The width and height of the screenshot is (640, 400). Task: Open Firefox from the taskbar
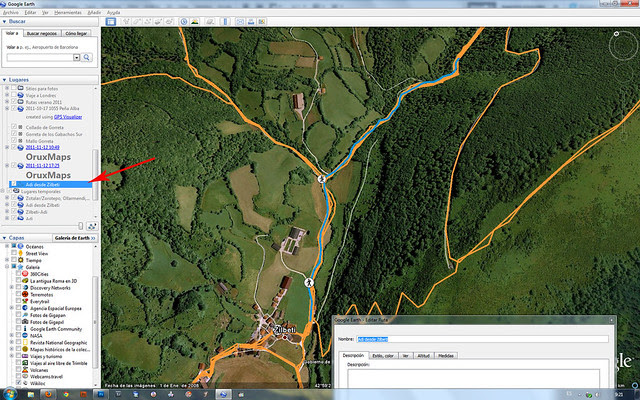[48, 394]
